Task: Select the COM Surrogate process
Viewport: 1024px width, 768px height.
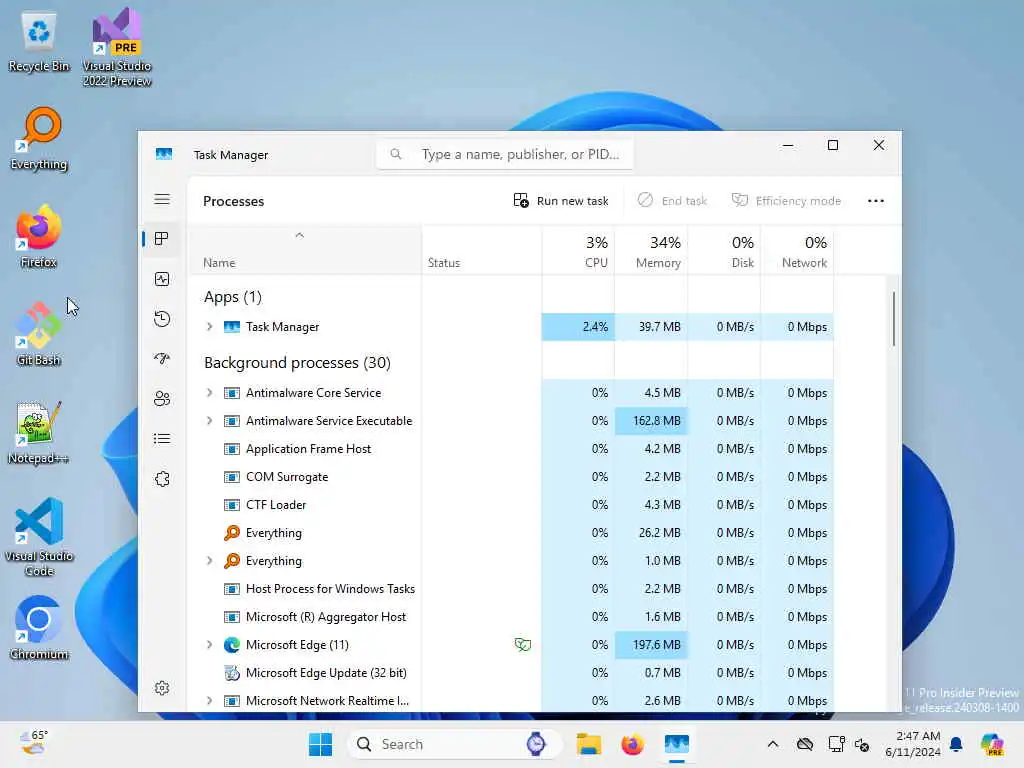Action: pos(287,477)
